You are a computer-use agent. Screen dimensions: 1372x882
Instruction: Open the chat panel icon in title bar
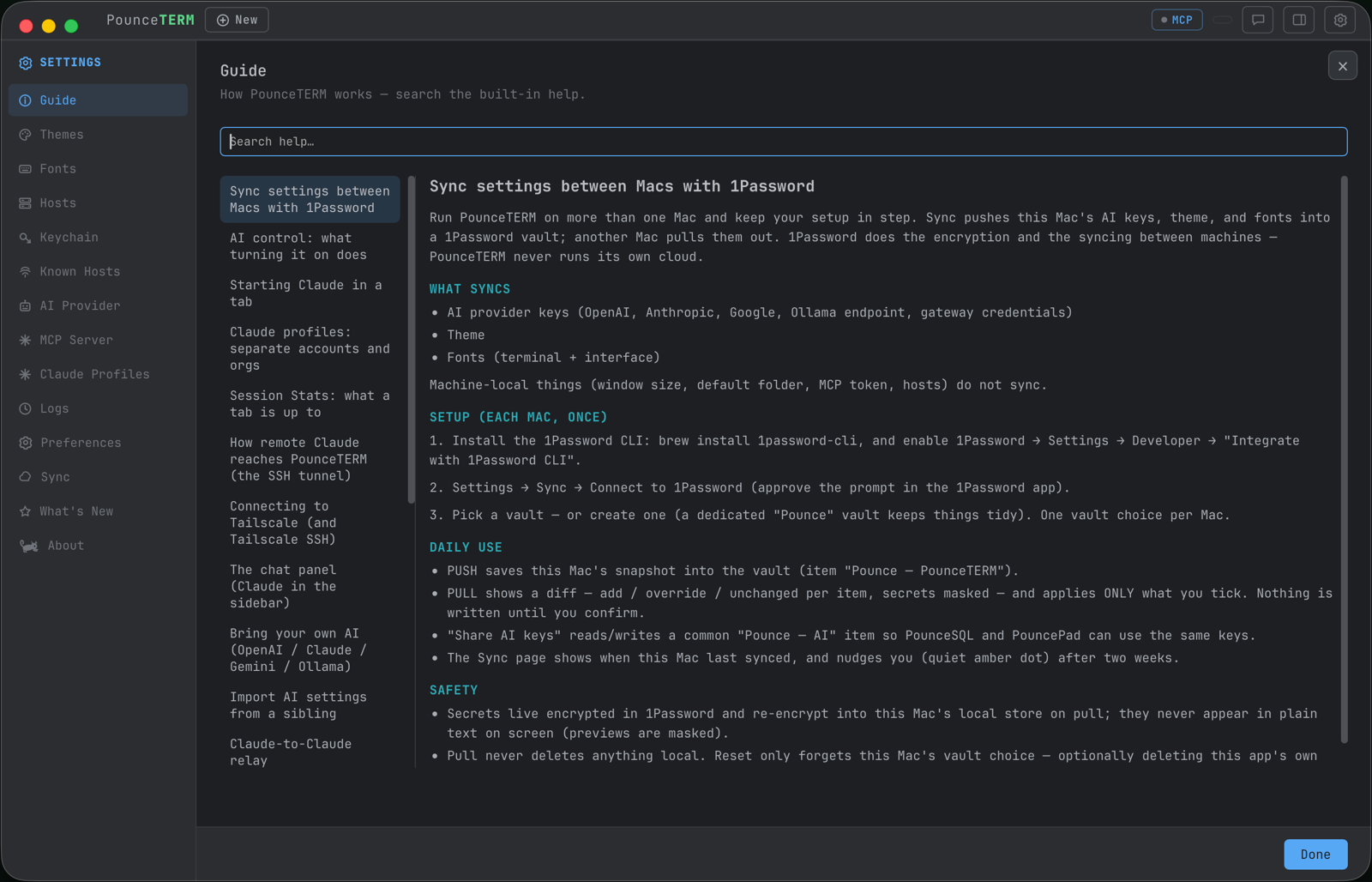[1258, 20]
